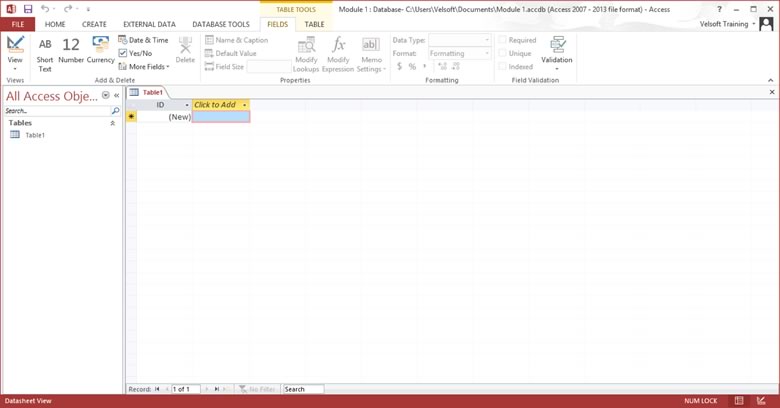Go to the new blank record button
The image size is (780, 408).
click(227, 389)
